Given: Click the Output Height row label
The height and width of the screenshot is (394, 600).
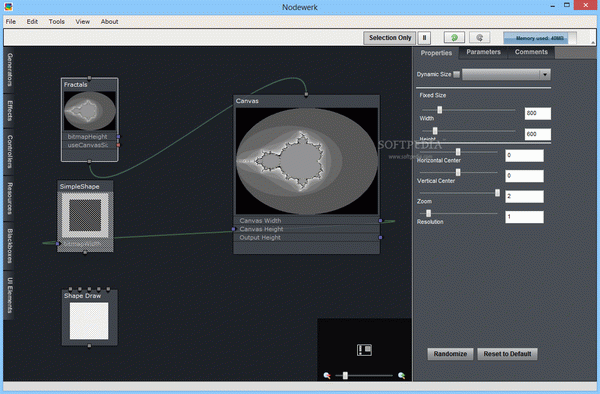Looking at the screenshot, I should pyautogui.click(x=260, y=238).
